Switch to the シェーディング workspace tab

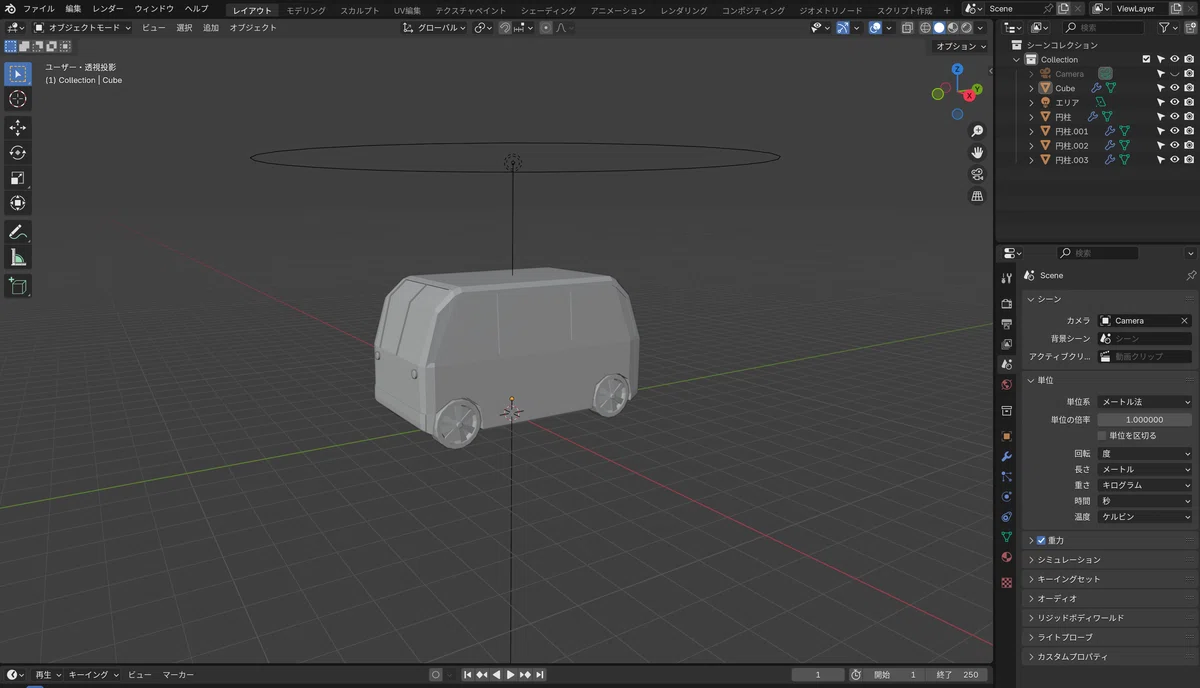pyautogui.click(x=548, y=10)
